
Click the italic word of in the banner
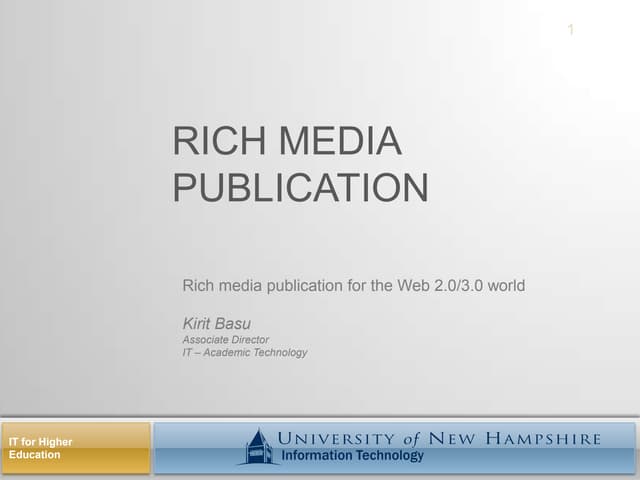pyautogui.click(x=412, y=438)
